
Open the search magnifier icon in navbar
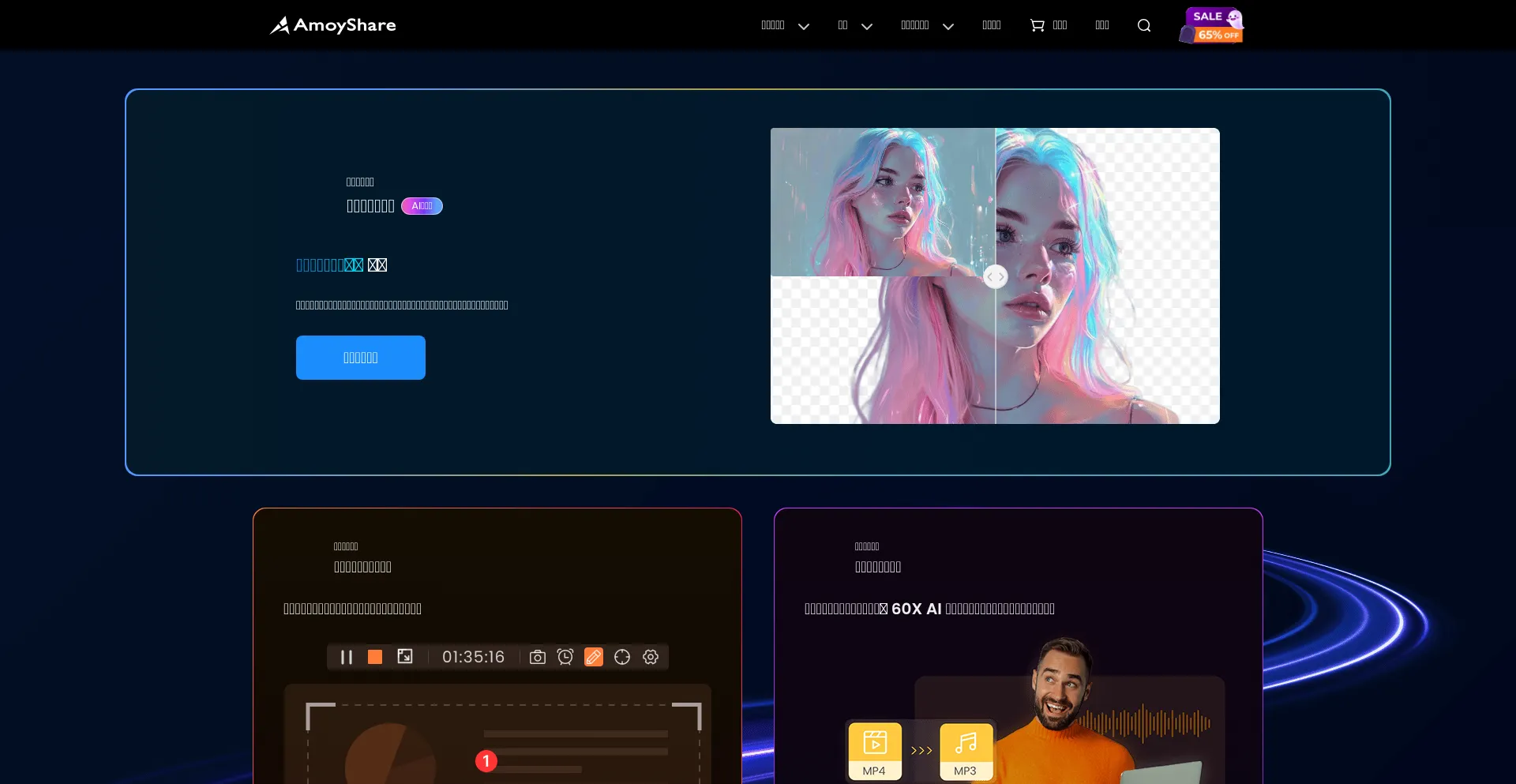(1143, 25)
